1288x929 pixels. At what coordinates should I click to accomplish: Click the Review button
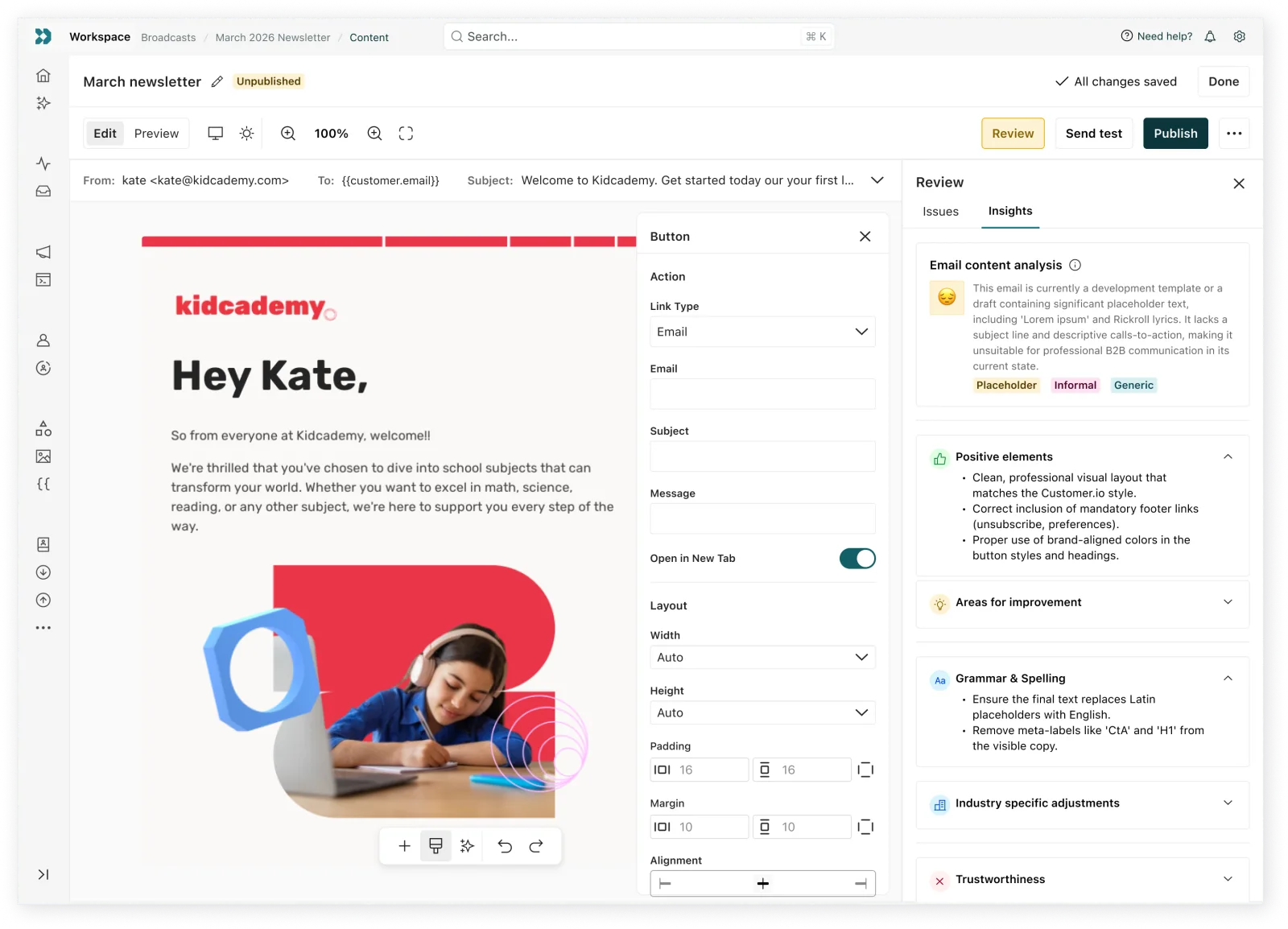(1013, 134)
